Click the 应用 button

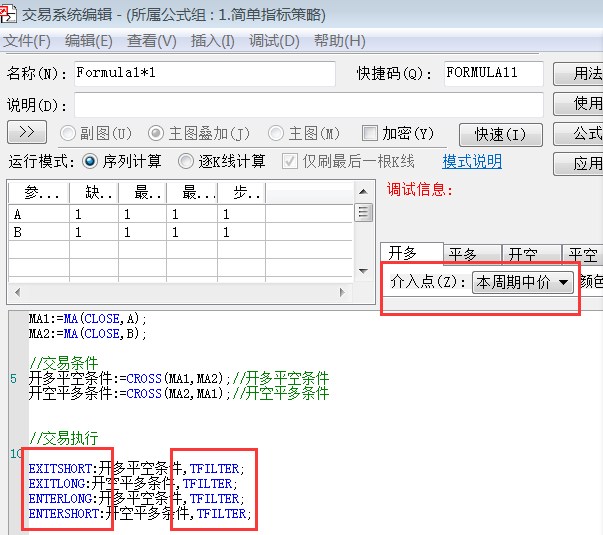(x=578, y=163)
